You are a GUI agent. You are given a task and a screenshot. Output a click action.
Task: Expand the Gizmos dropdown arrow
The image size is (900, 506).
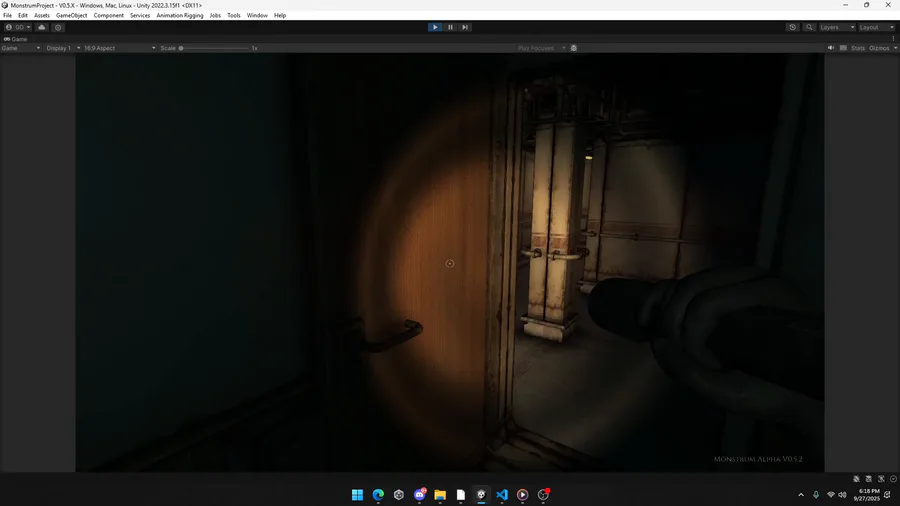[x=895, y=48]
